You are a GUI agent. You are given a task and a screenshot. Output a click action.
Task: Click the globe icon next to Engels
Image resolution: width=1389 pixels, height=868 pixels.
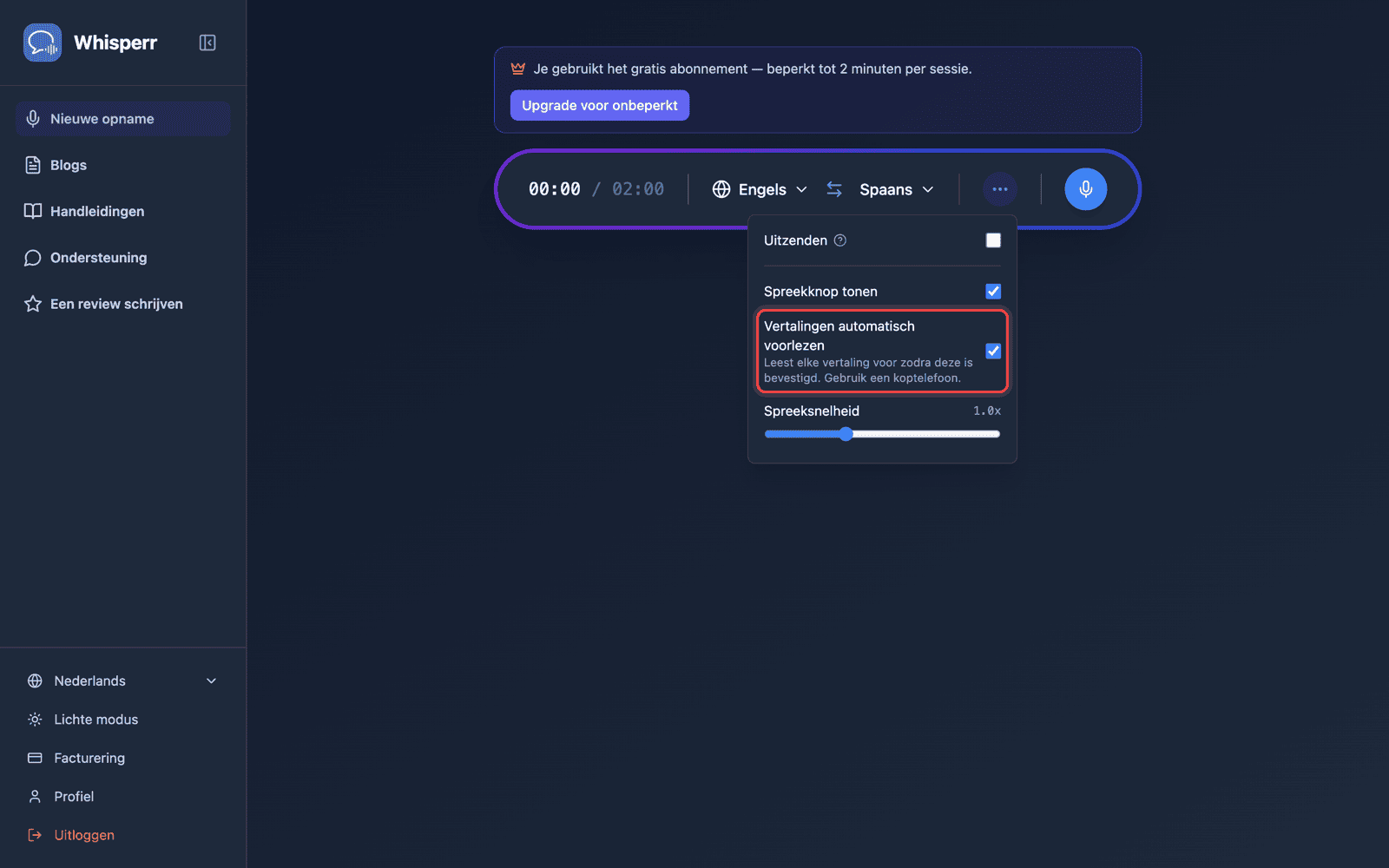pos(721,189)
